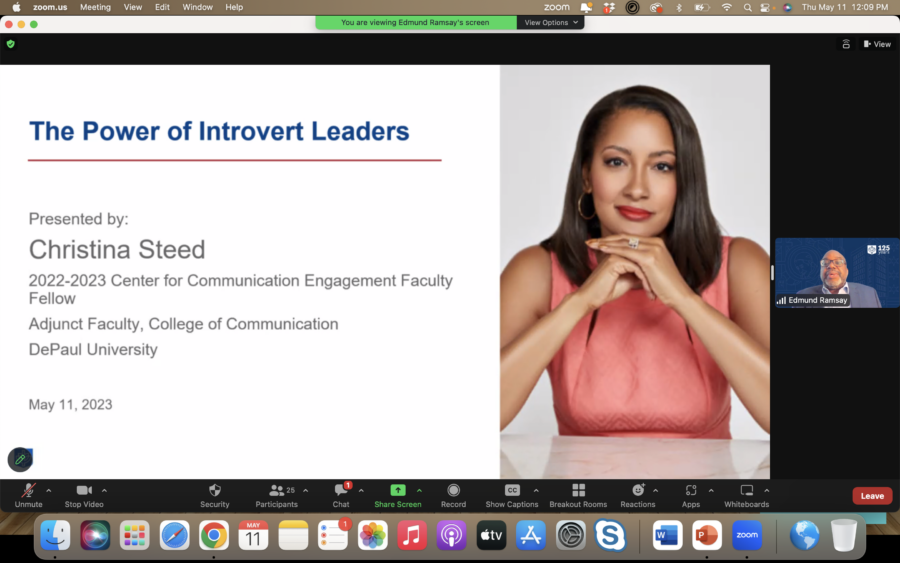This screenshot has width=900, height=563.
Task: Expand the View Options dropdown
Action: point(552,22)
